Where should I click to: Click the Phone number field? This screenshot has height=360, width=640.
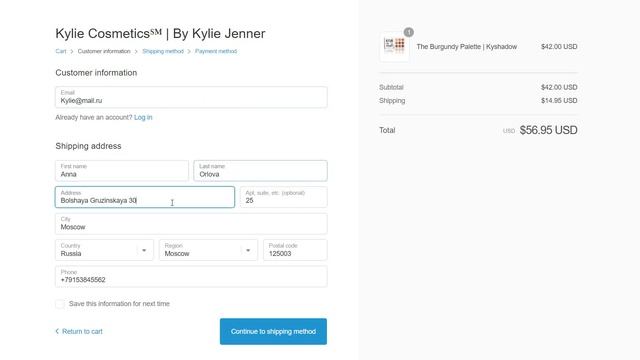[x=191, y=277]
